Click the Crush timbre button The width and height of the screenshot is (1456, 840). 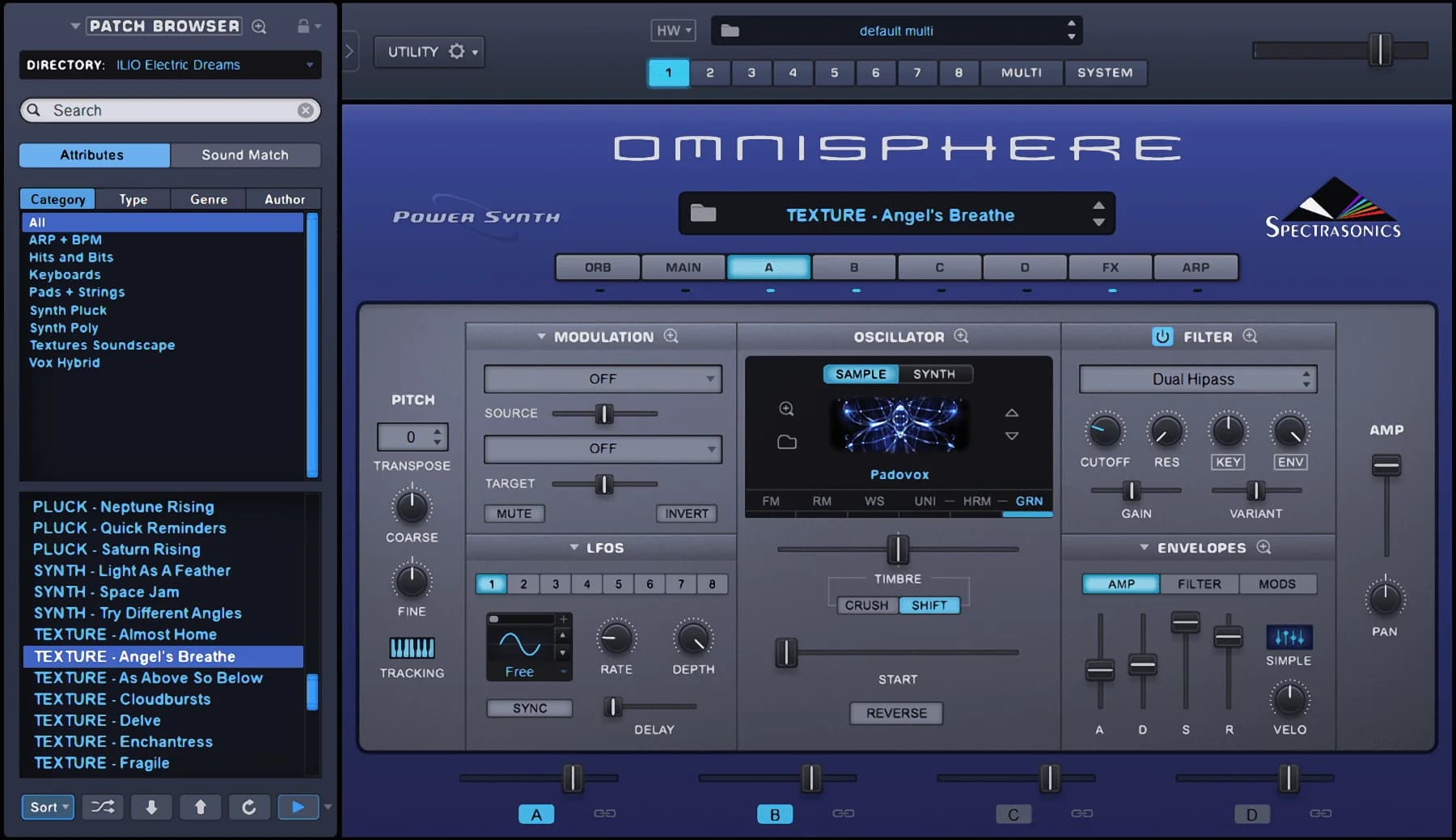(x=866, y=605)
